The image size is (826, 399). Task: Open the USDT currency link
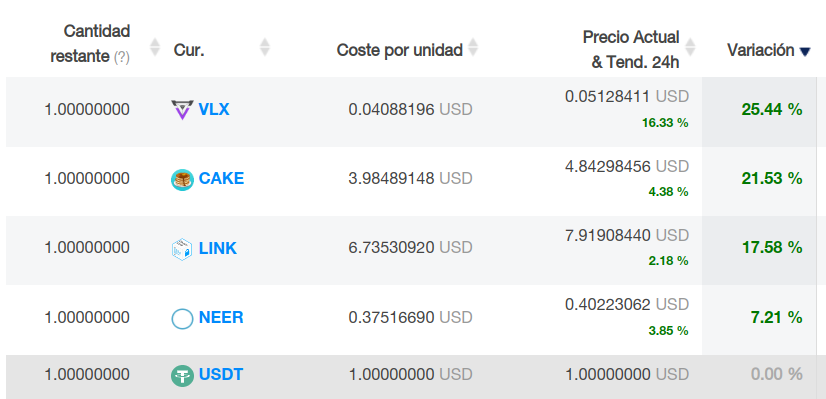[x=221, y=375]
